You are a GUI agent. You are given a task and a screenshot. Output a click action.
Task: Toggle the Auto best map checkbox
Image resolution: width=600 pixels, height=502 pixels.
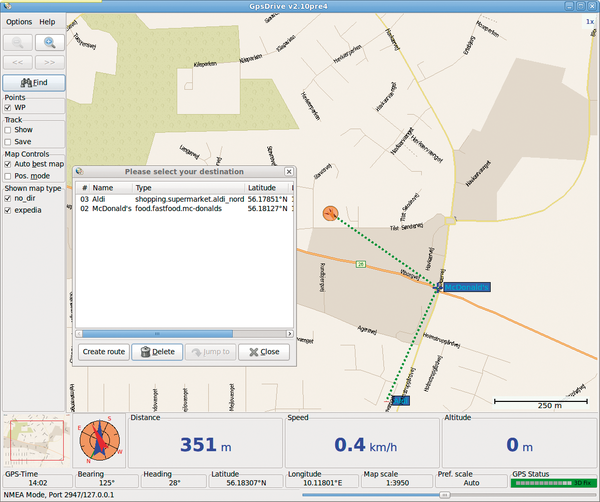9,164
